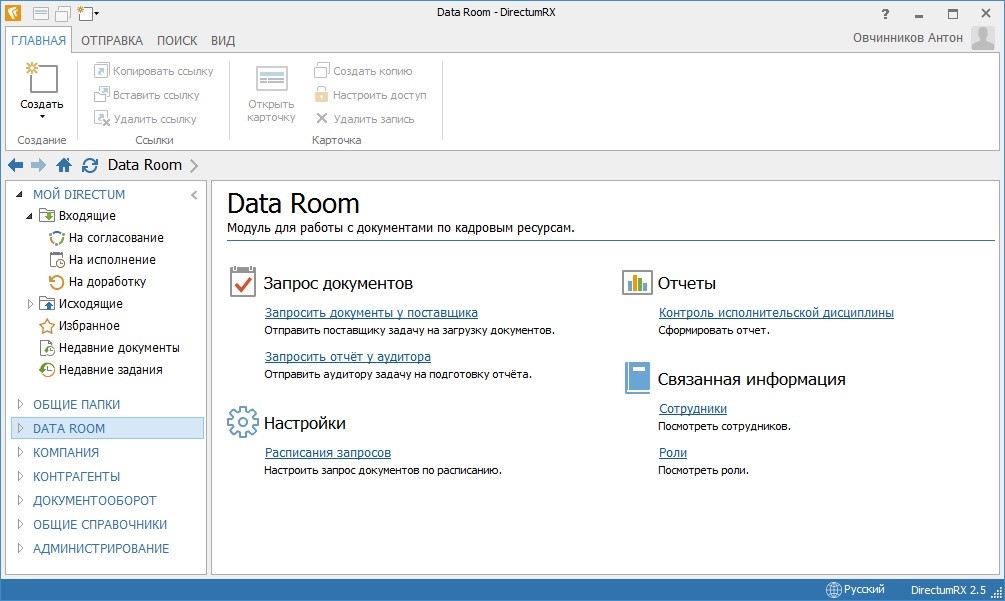Click the Запрос документов checklist icon
Screen dimensions: 1005x601
(x=243, y=282)
